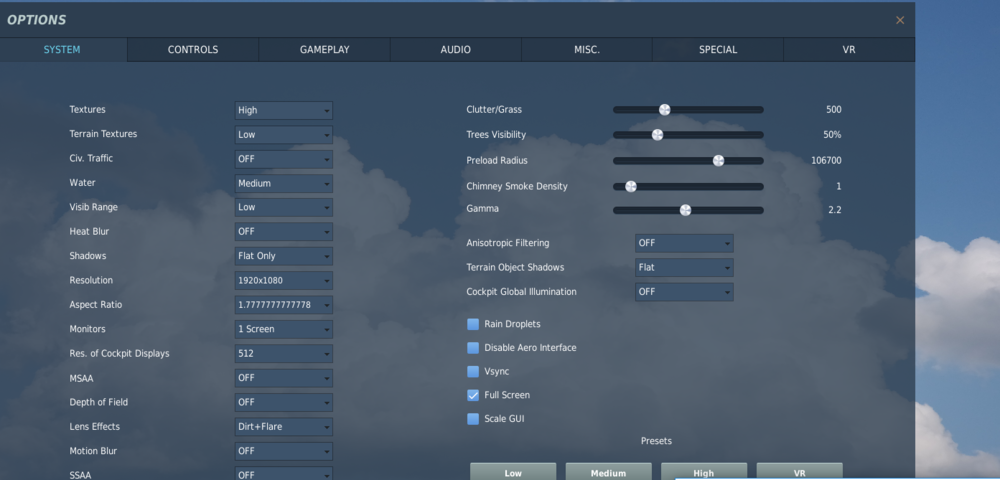The image size is (1000, 480).
Task: Uncheck the Full Screen checkbox
Action: pyautogui.click(x=473, y=395)
